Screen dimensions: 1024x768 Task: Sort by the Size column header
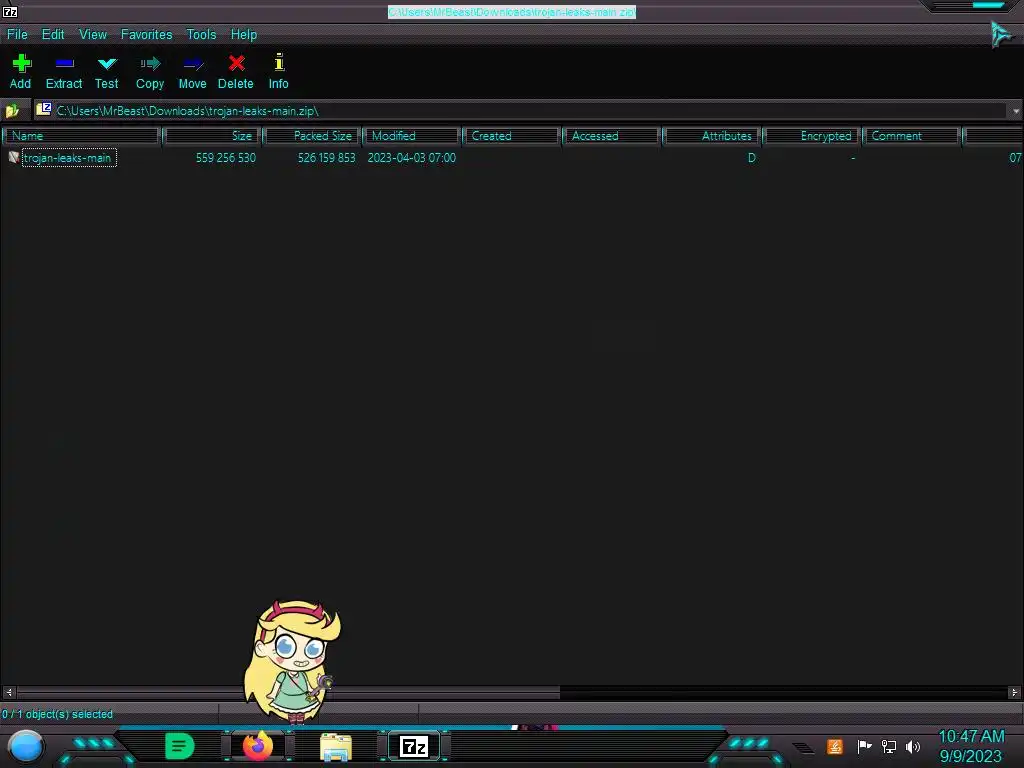pos(212,136)
